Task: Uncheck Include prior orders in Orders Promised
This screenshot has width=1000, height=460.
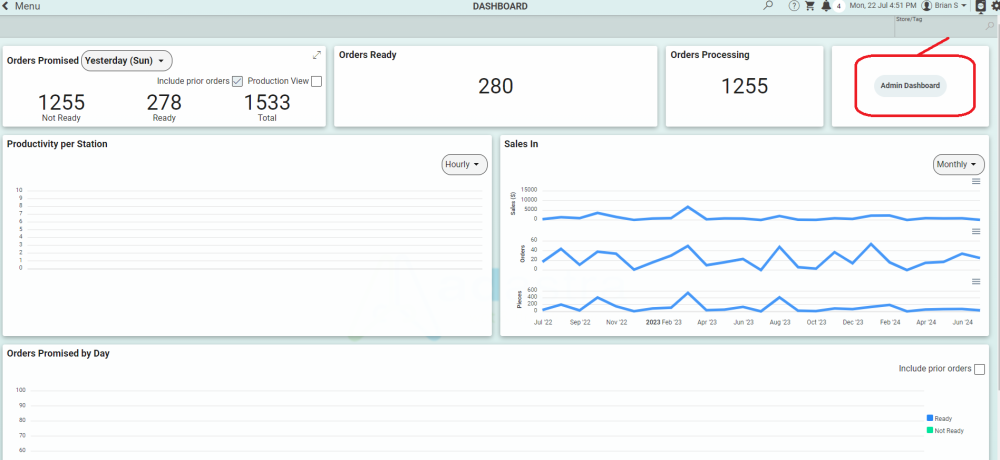Action: pos(238,81)
